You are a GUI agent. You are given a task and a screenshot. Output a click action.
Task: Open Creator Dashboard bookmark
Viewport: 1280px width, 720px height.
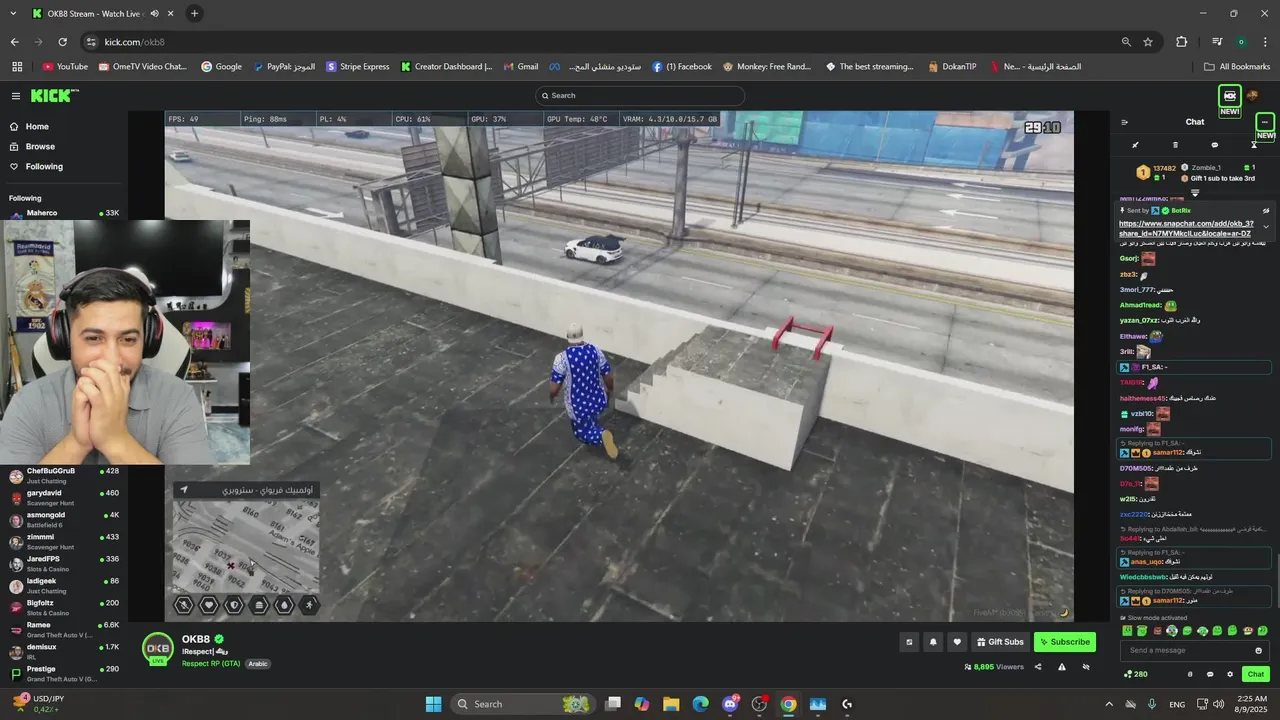[x=447, y=67]
